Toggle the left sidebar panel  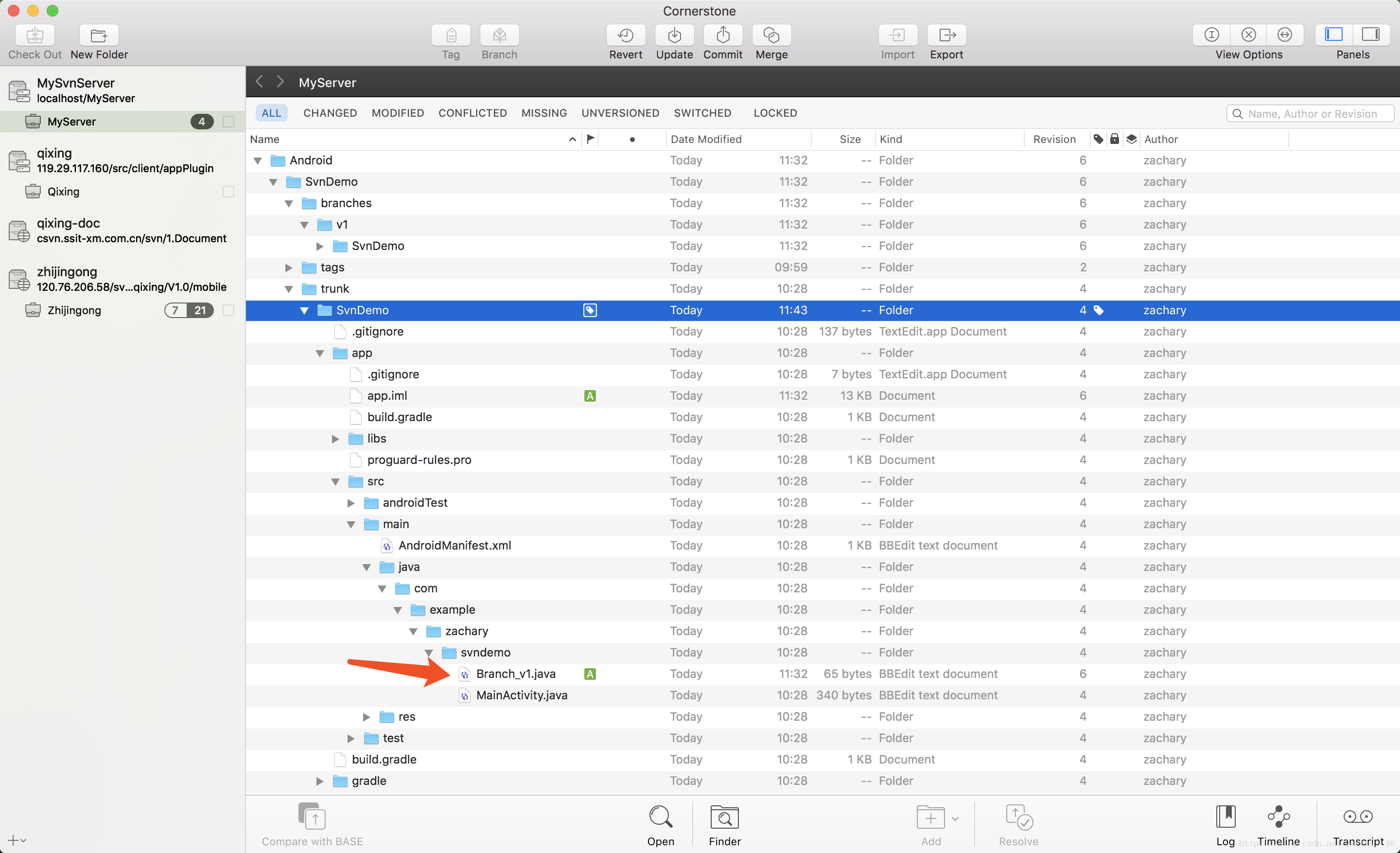point(1333,35)
